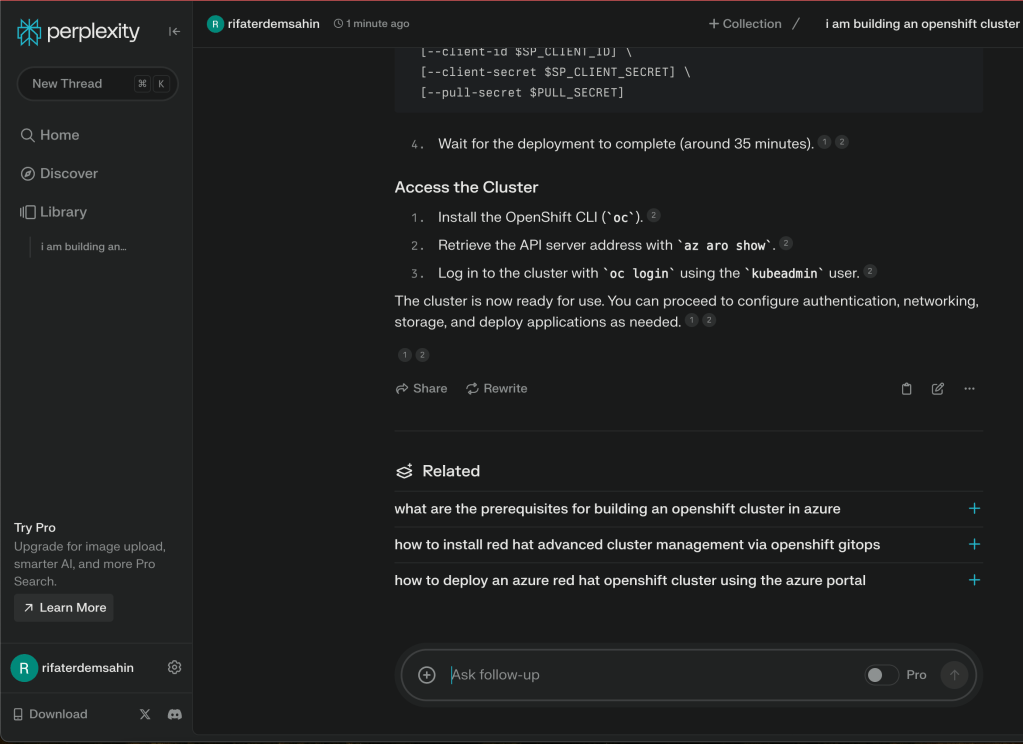This screenshot has width=1023, height=744.
Task: Open the Discord icon
Action: [174, 714]
